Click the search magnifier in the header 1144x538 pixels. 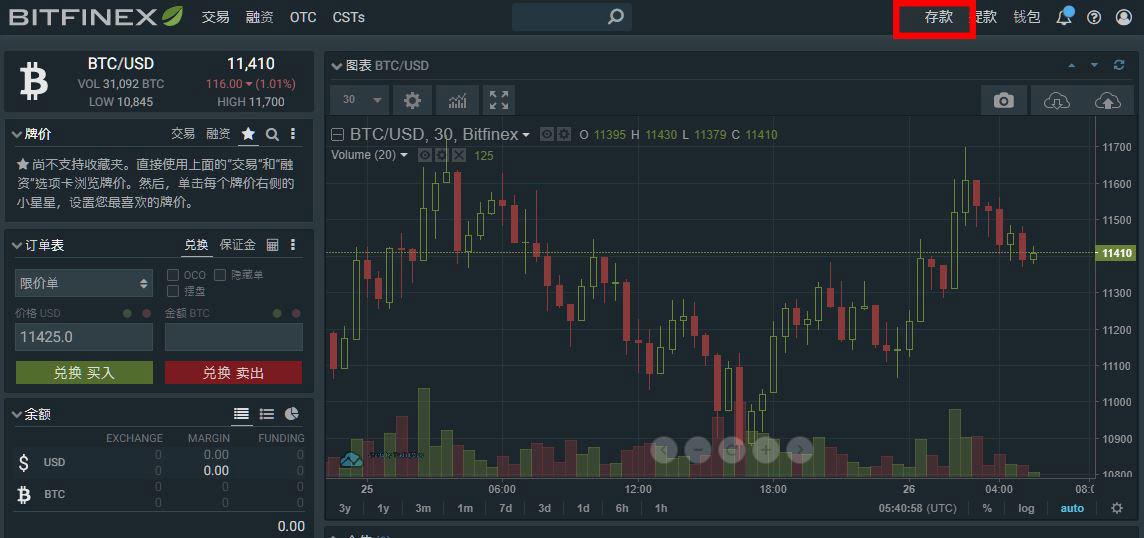(616, 16)
